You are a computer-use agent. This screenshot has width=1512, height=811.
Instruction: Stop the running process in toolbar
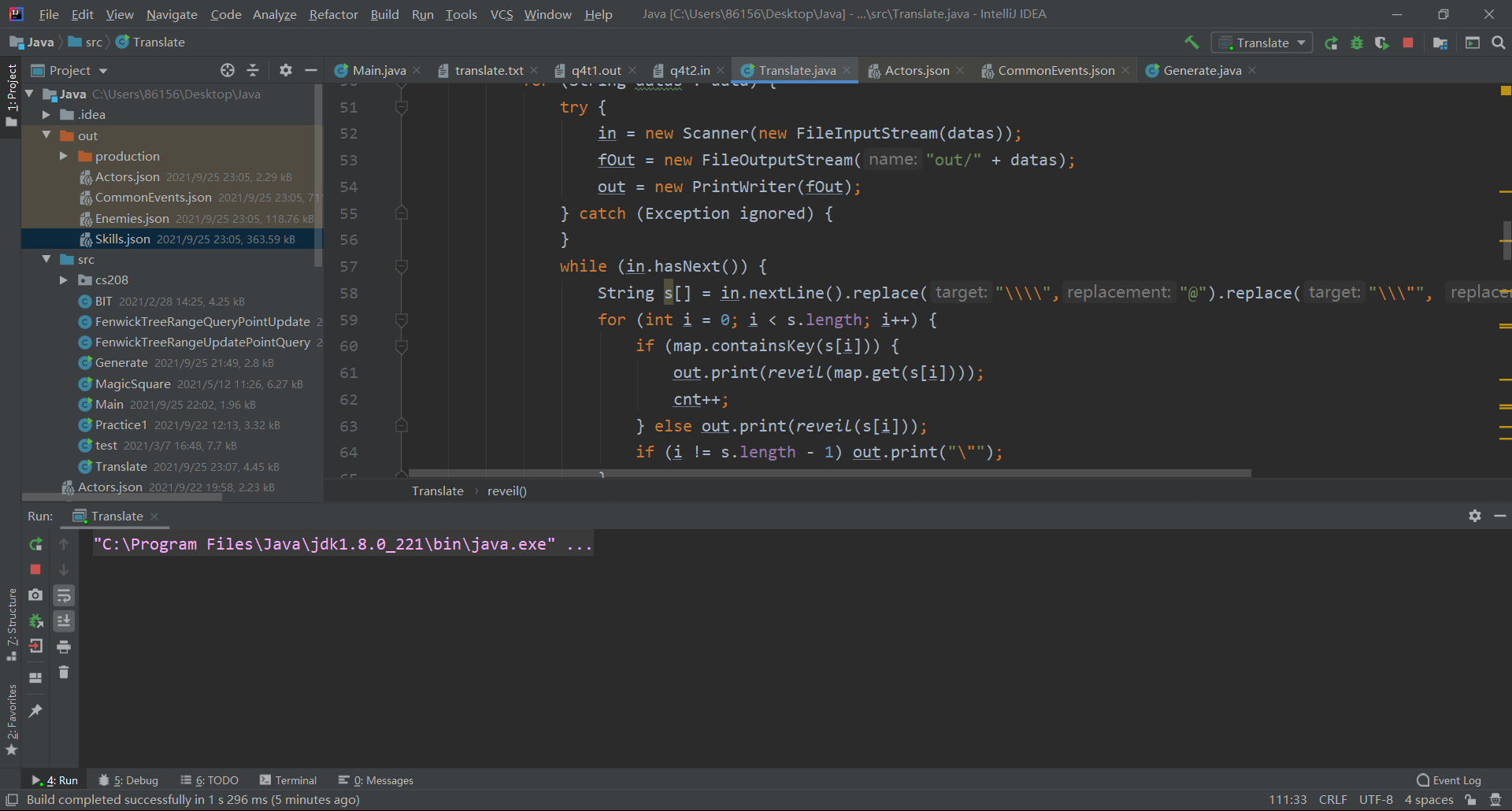[1408, 43]
